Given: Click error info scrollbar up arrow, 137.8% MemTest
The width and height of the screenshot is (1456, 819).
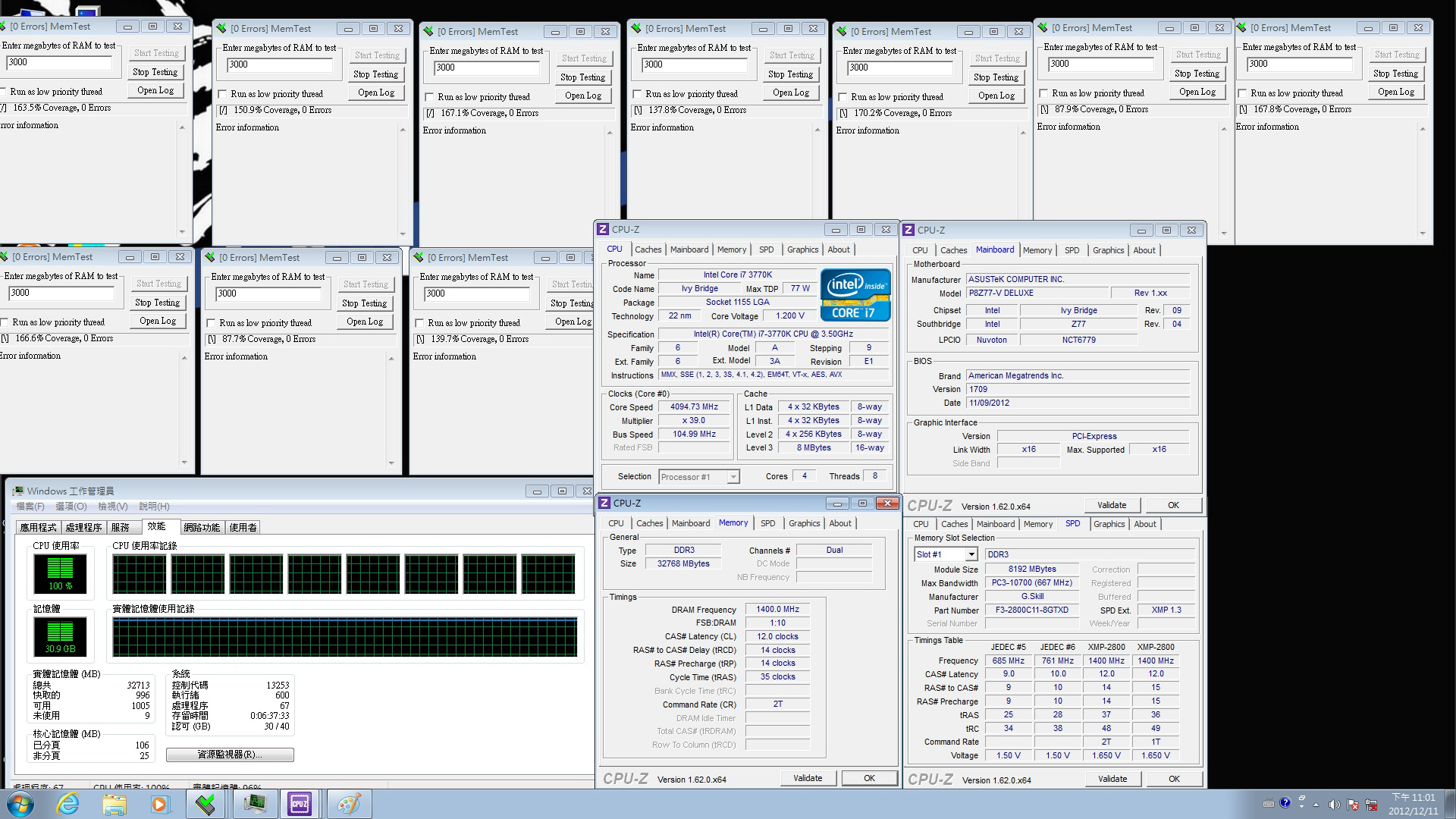Looking at the screenshot, I should tap(817, 130).
